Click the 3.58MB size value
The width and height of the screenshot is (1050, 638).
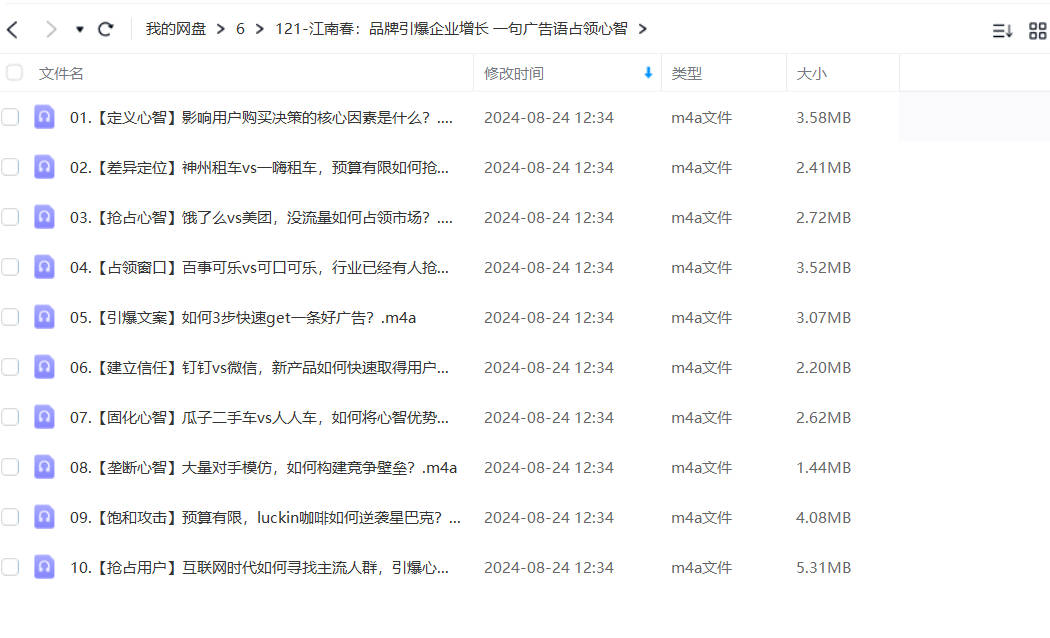823,118
